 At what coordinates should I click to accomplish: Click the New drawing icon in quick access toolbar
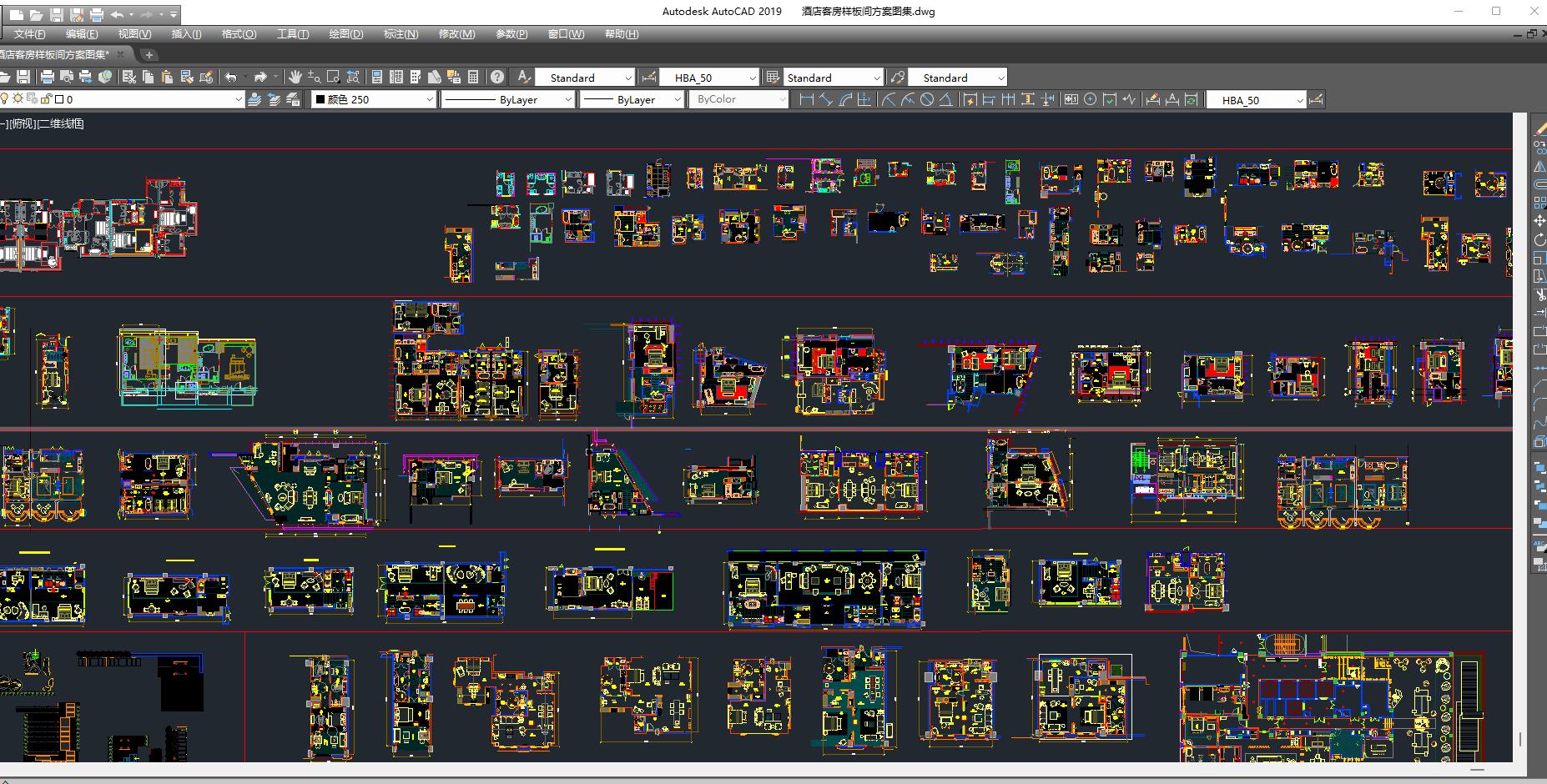16,14
